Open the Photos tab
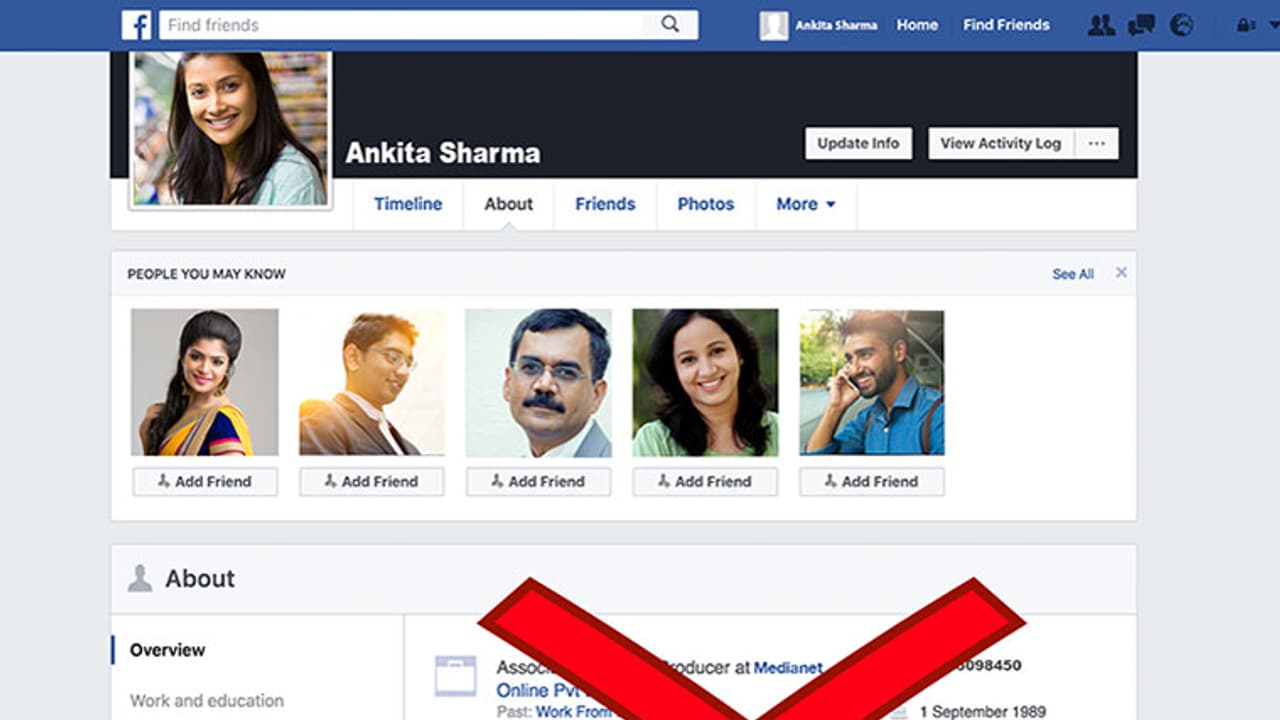The width and height of the screenshot is (1280, 720). [x=706, y=204]
